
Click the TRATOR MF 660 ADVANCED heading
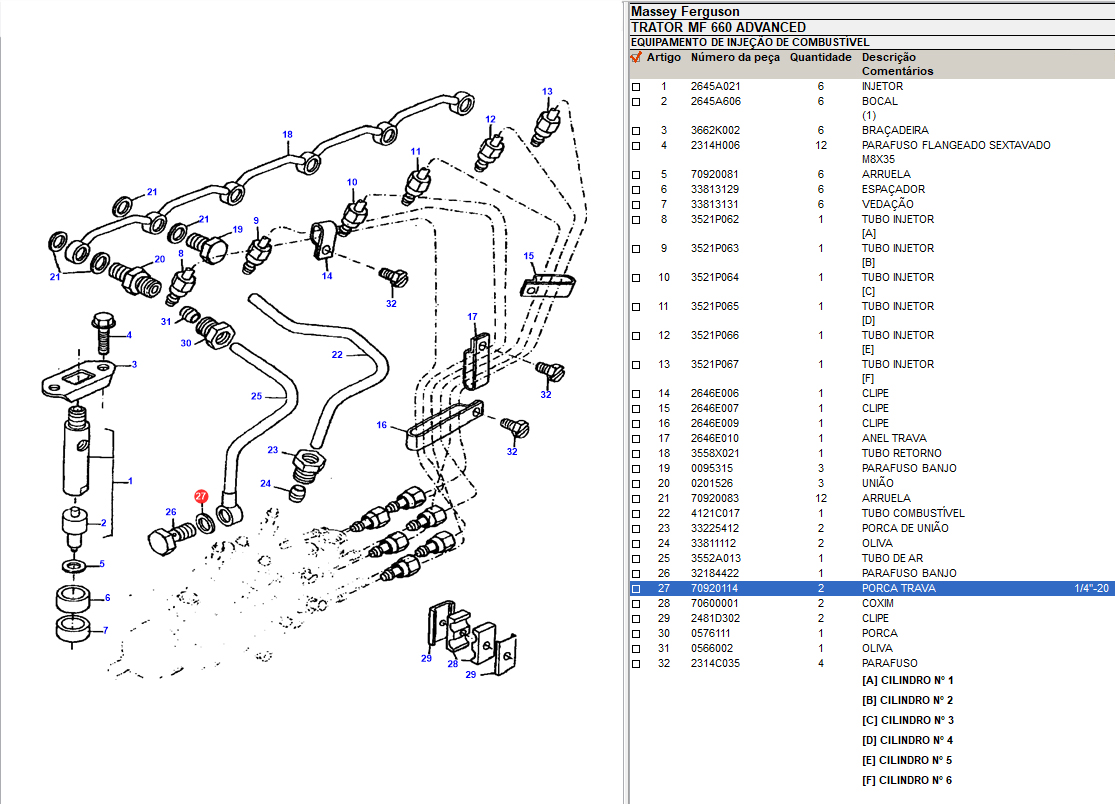(719, 28)
